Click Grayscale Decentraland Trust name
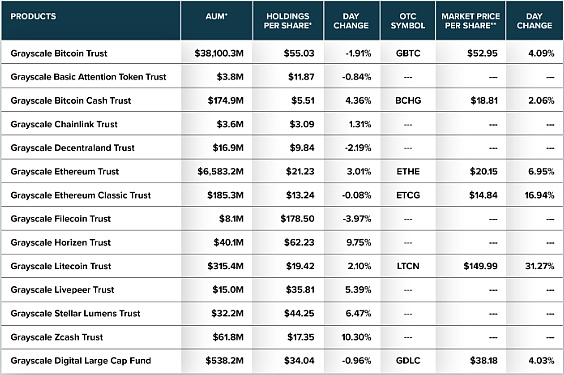Viewport: 564px width, 375px height. pyautogui.click(x=73, y=148)
